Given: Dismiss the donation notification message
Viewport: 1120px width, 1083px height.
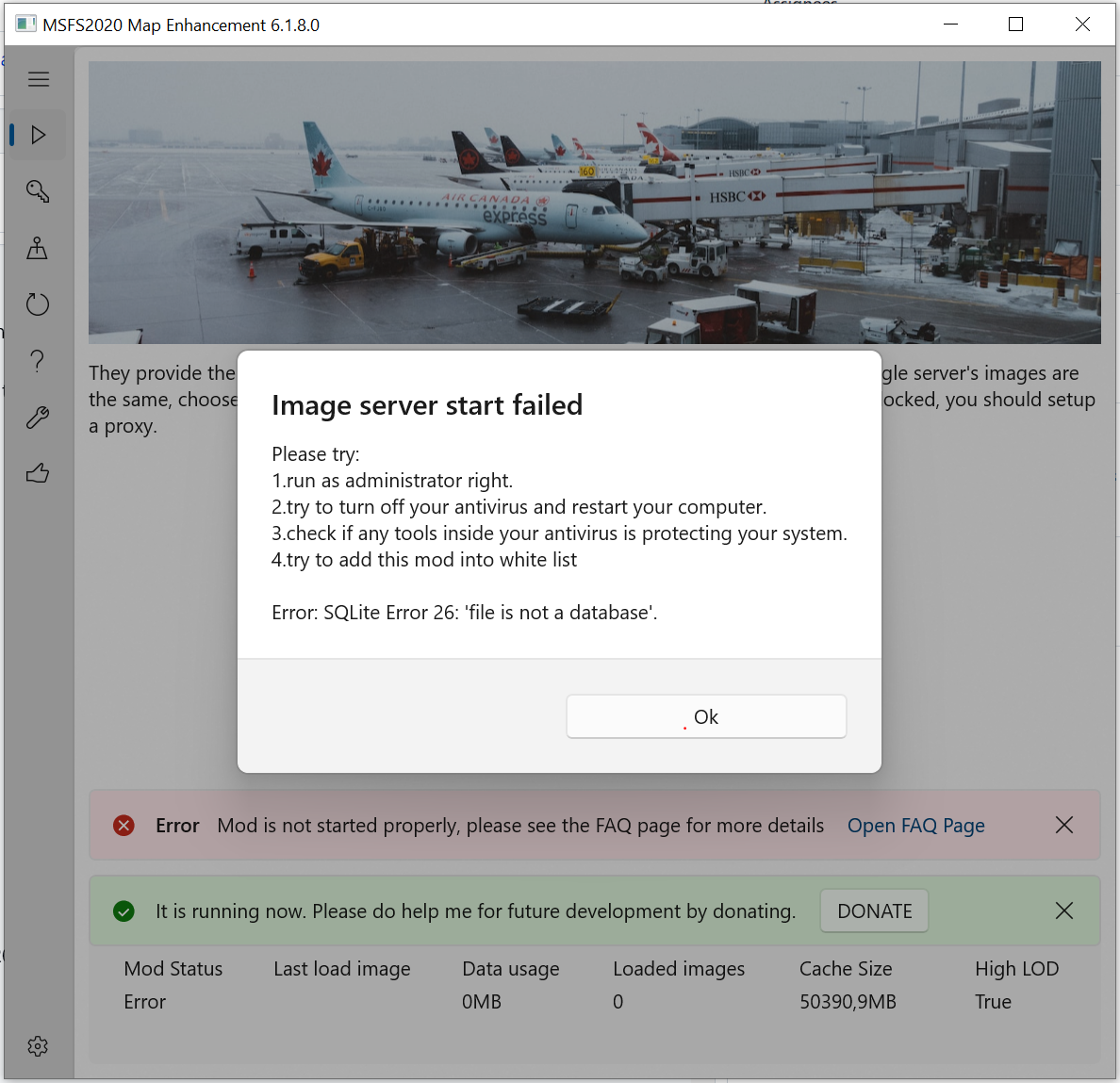Looking at the screenshot, I should click(1064, 911).
